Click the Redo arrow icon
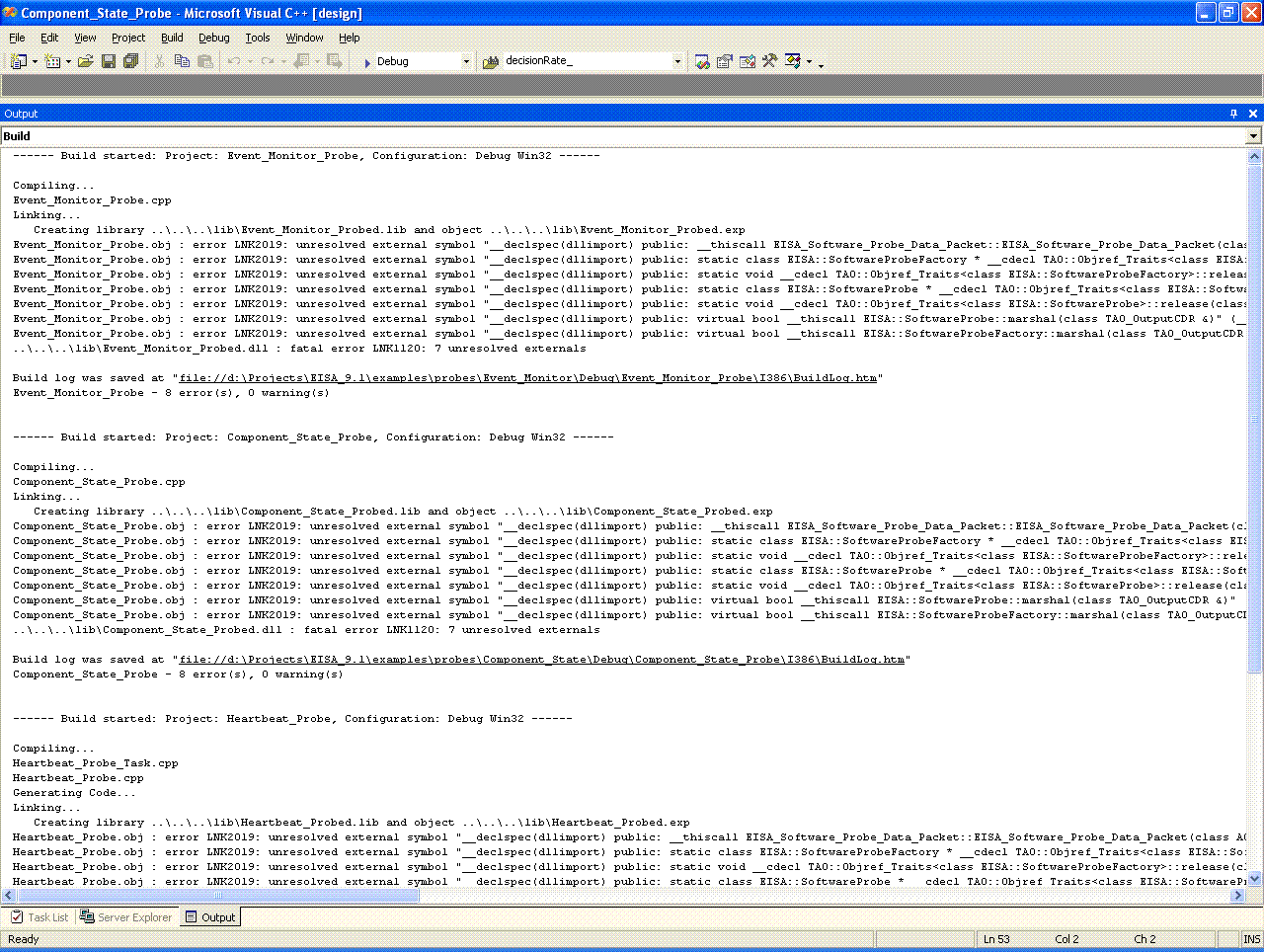This screenshot has height=952, width=1264. (268, 61)
